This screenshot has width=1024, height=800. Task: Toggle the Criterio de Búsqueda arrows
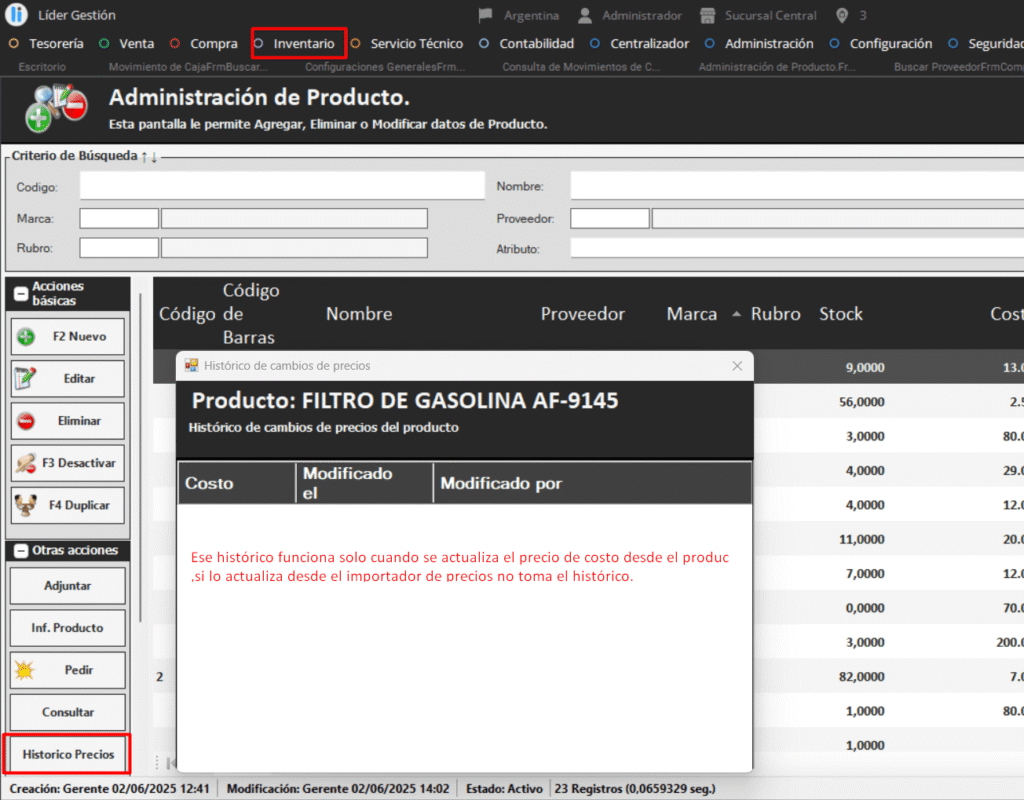pos(149,156)
